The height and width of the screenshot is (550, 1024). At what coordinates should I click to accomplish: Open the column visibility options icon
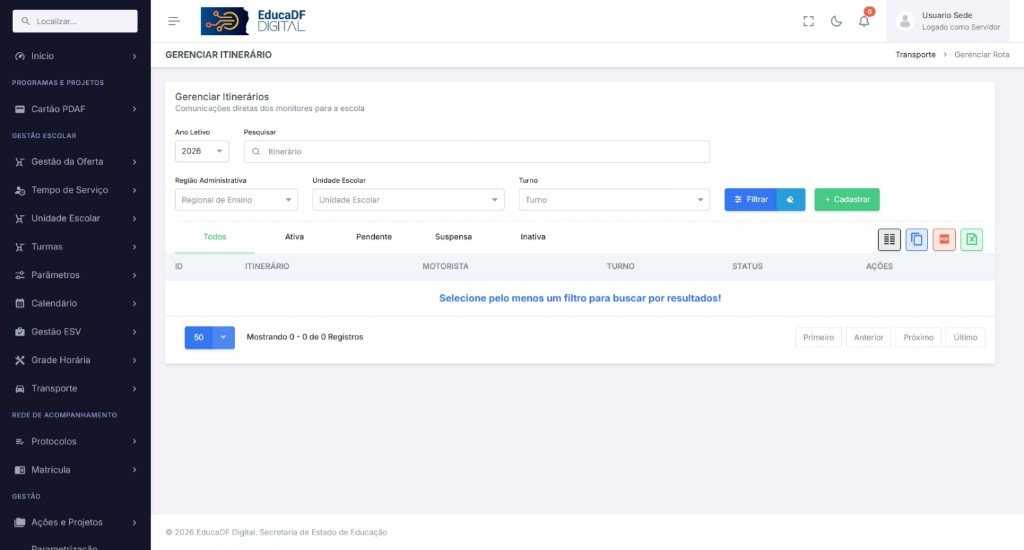tap(889, 240)
